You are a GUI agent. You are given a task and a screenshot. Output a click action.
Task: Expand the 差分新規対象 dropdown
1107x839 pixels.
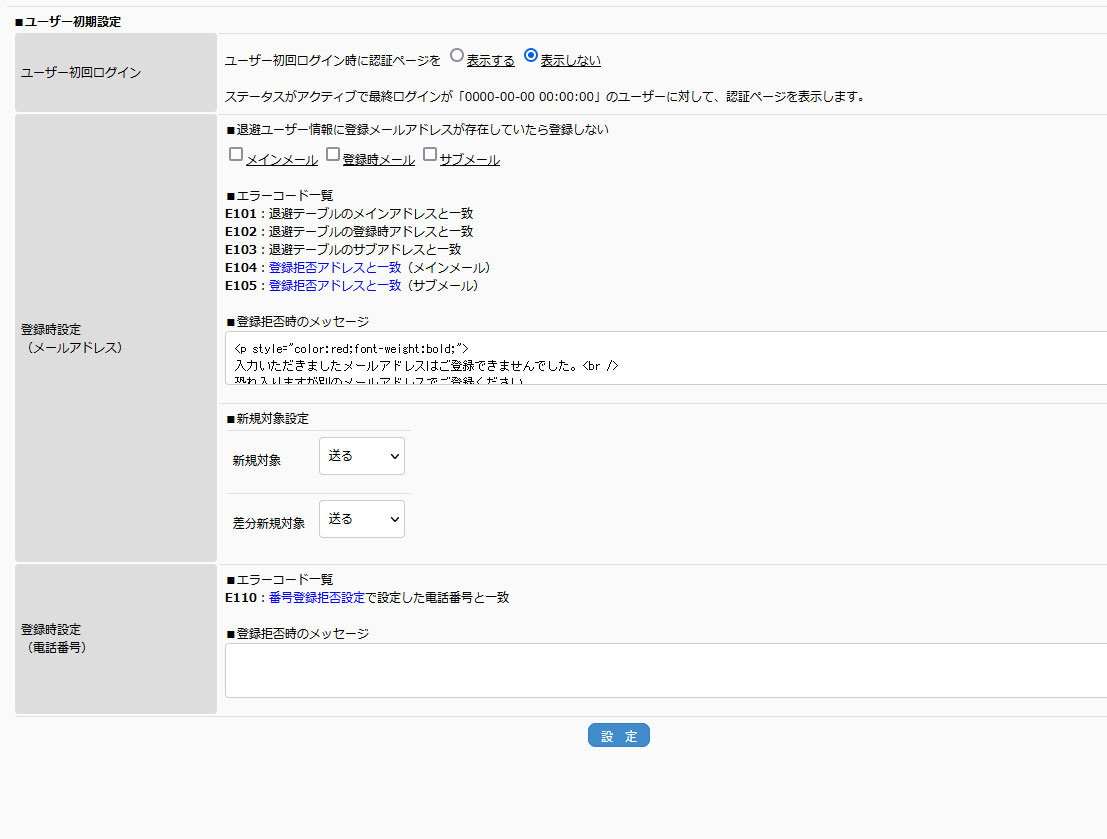click(362, 519)
